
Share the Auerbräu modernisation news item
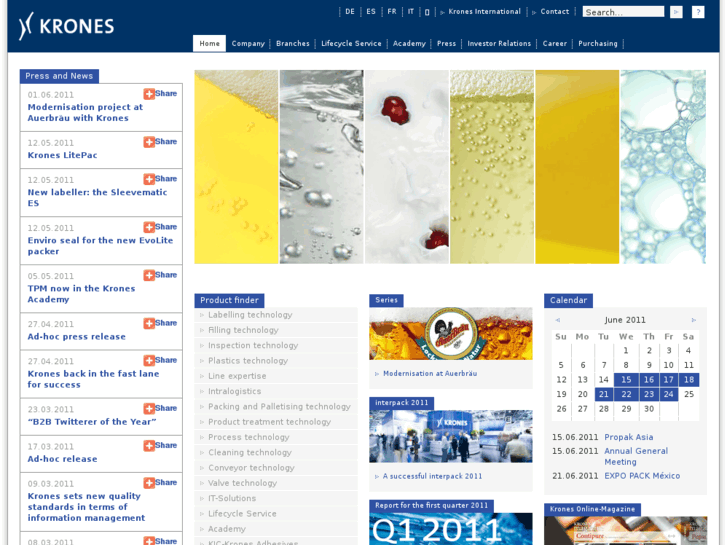pyautogui.click(x=160, y=94)
